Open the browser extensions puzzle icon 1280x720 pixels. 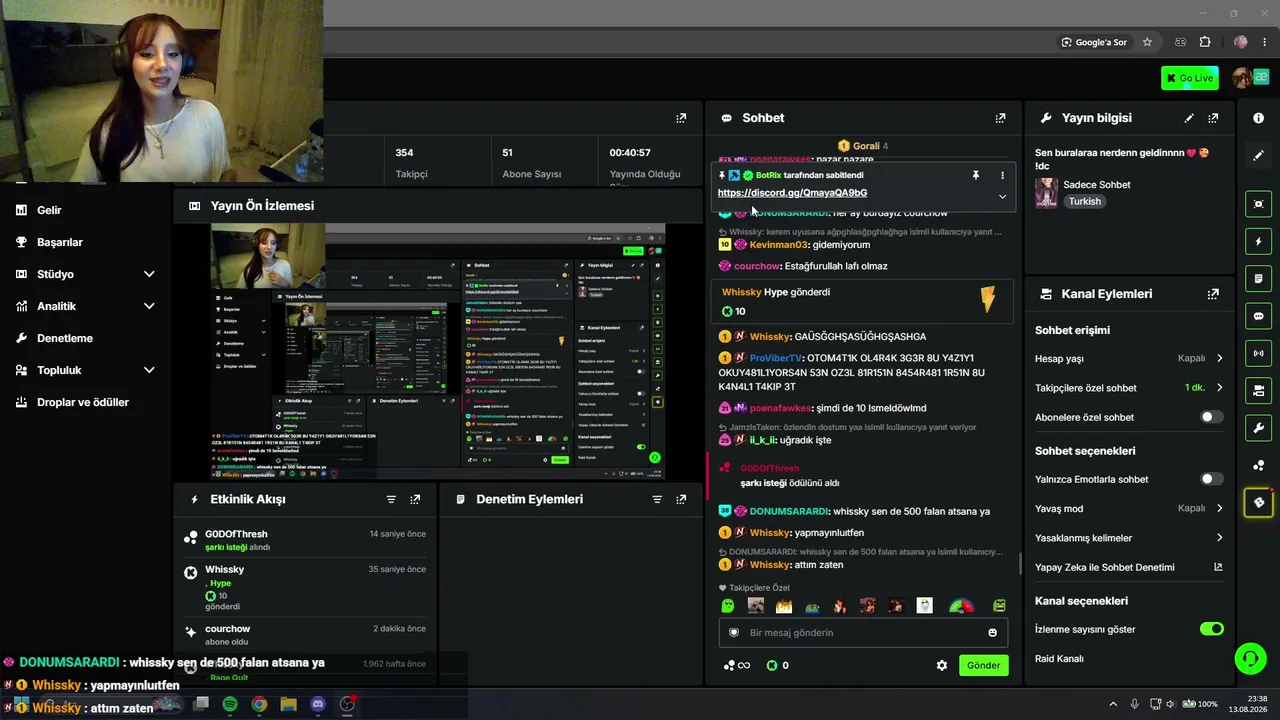tap(1205, 42)
